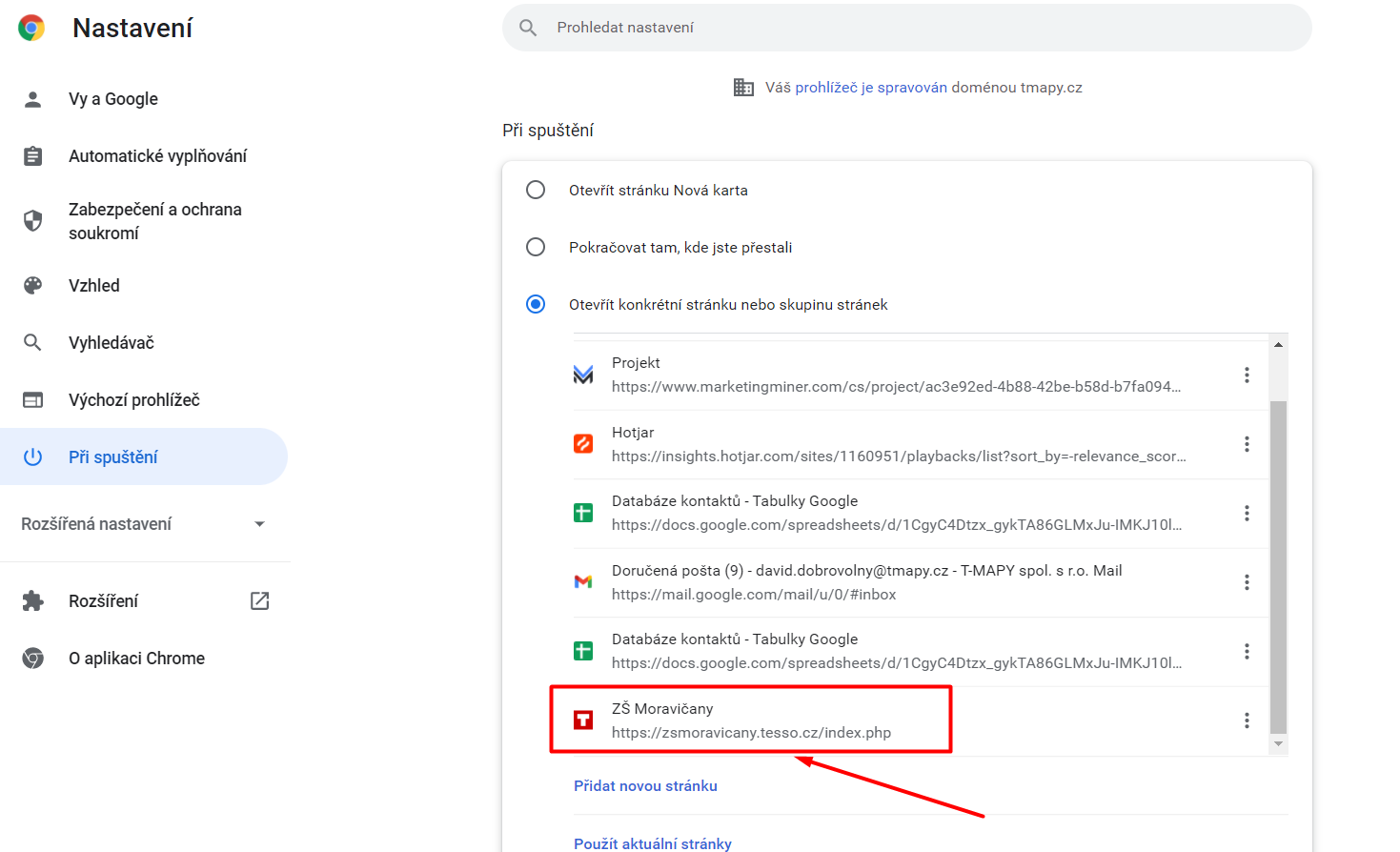
Task: Open the three-dot menu for the Hotjar page
Action: coord(1247,444)
